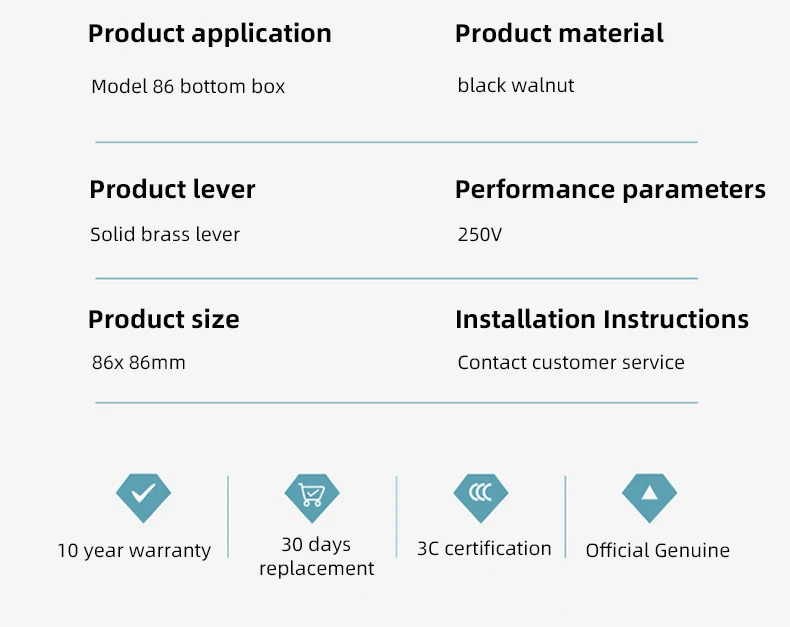Select the Model 86 bottom box text
Viewport: 790px width, 627px height.
click(x=188, y=86)
